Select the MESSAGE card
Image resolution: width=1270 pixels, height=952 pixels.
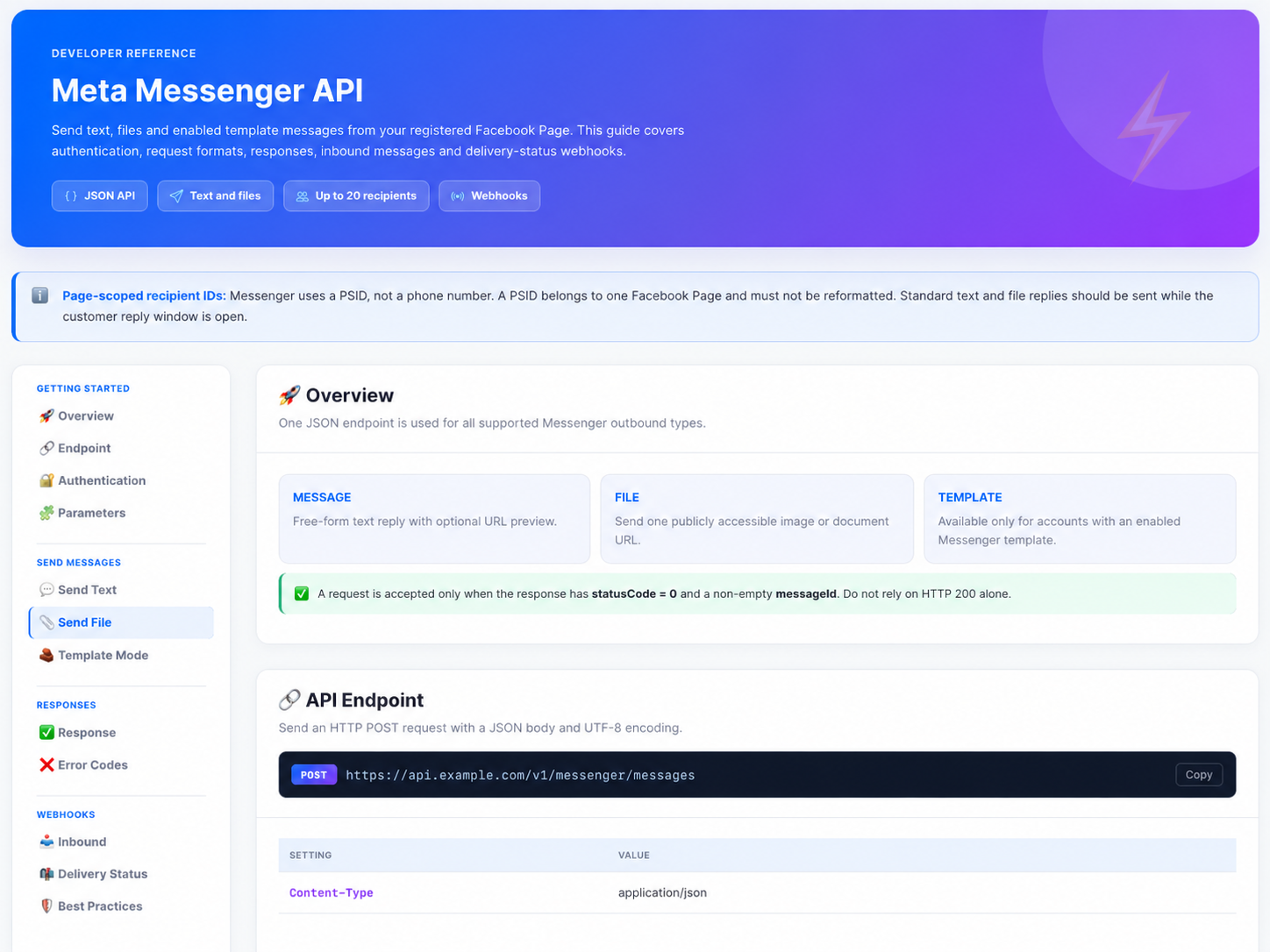434,519
